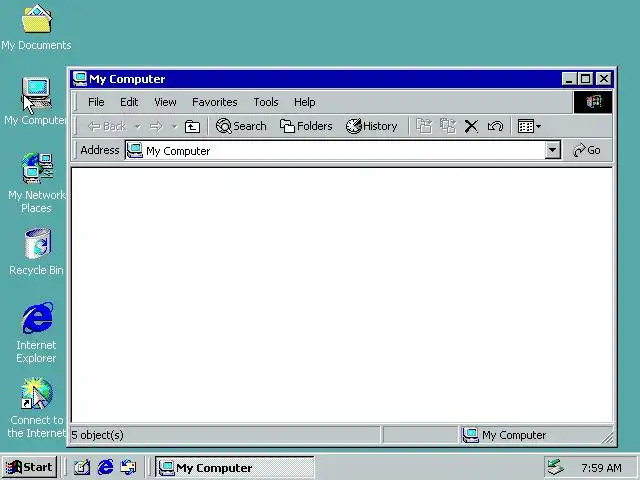
Task: Close the My Computer window
Action: pos(604,78)
